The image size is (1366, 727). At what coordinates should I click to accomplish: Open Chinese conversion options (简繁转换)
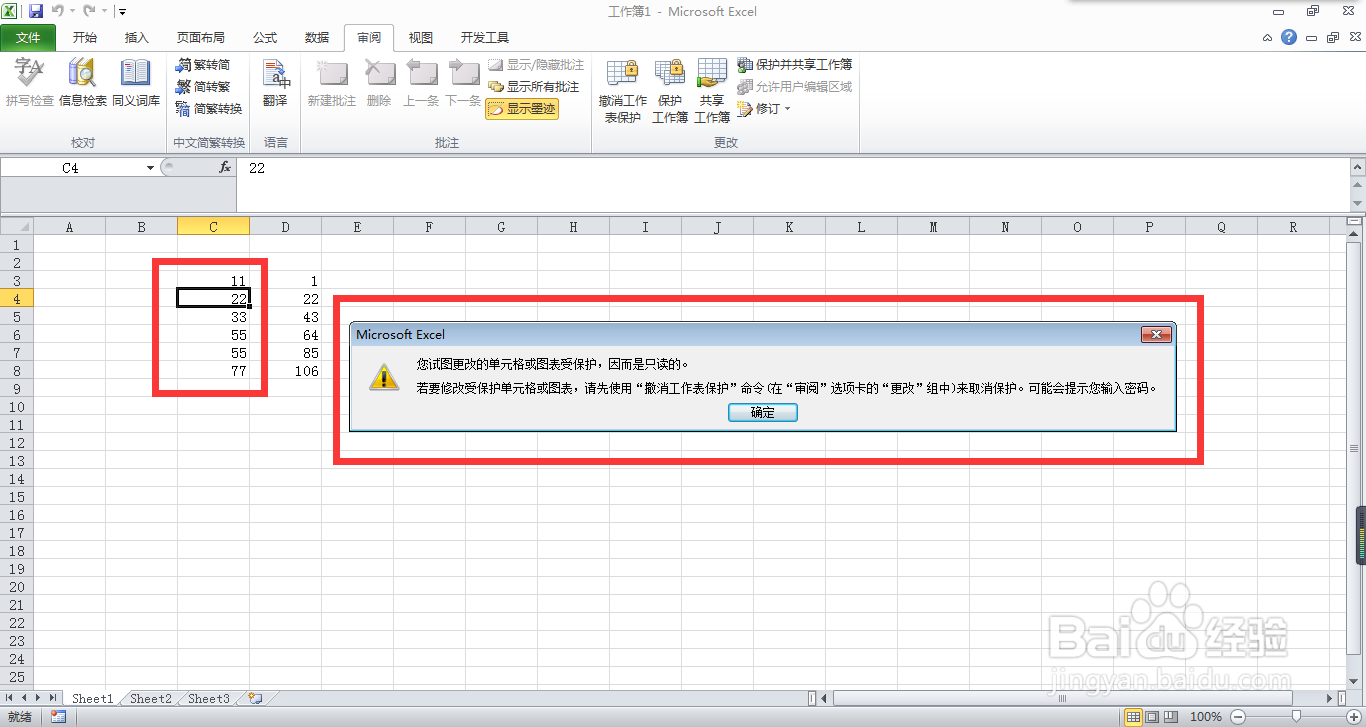coord(209,109)
